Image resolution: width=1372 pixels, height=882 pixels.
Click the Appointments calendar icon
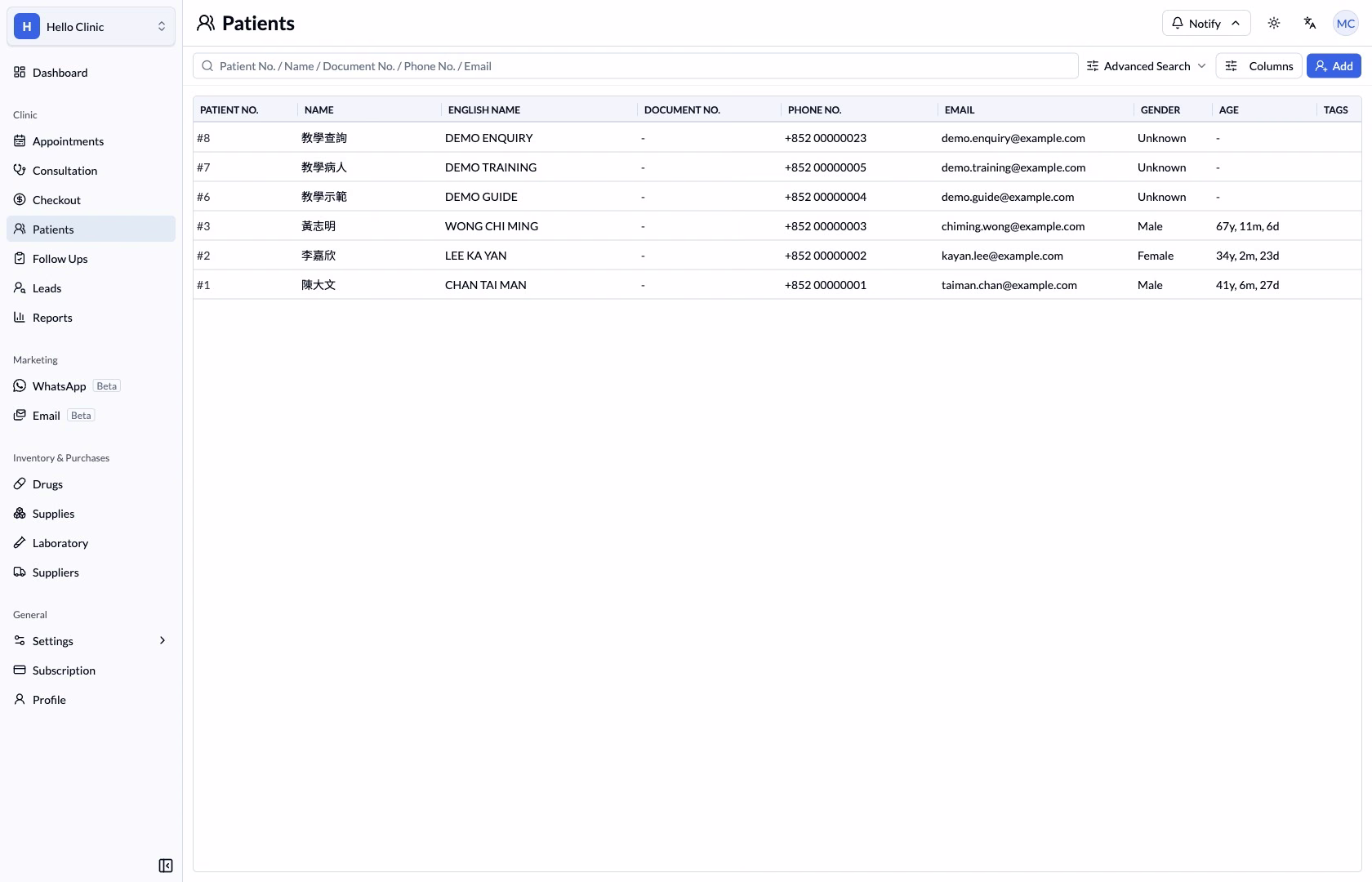pyautogui.click(x=20, y=140)
